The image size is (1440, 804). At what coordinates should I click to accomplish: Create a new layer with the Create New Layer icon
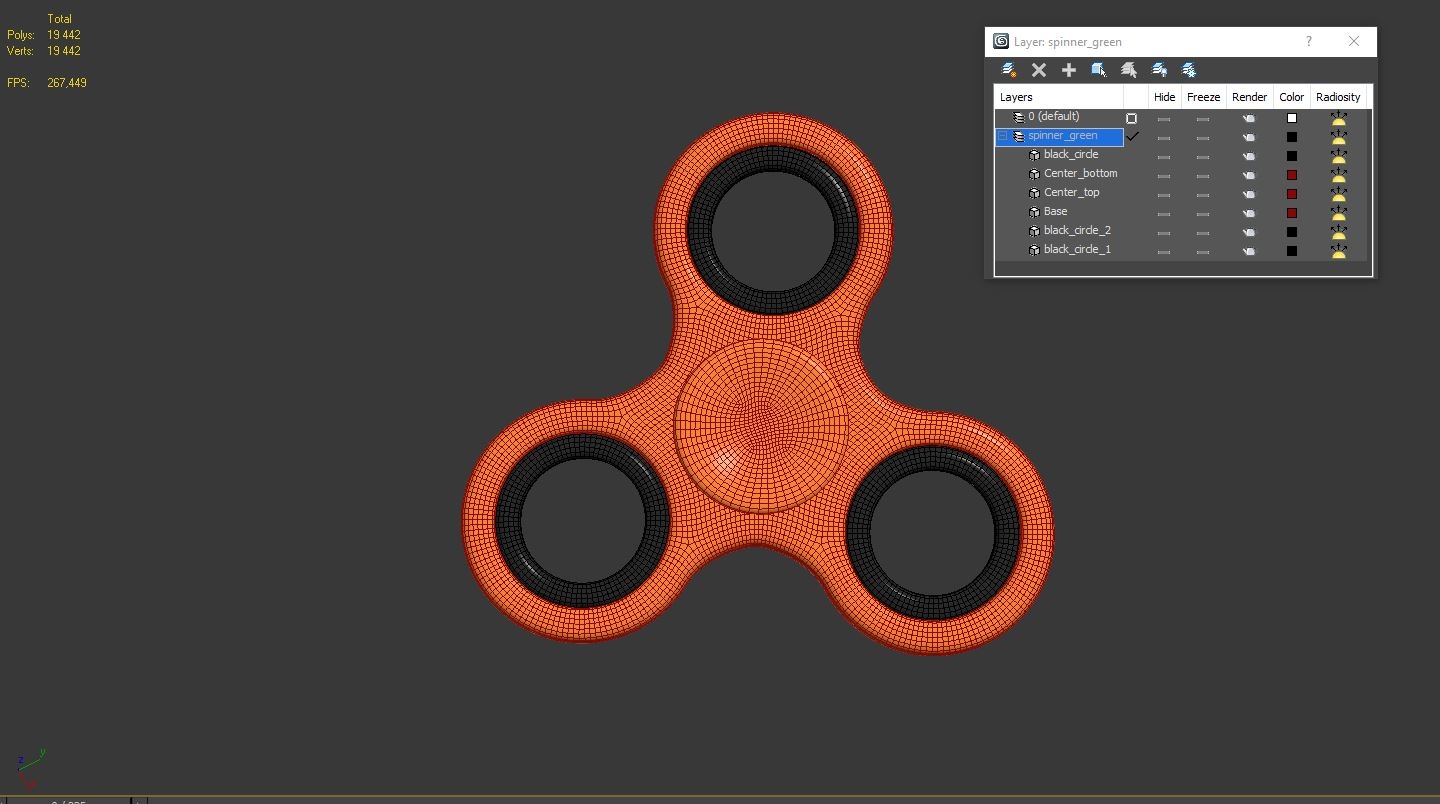click(x=1008, y=70)
